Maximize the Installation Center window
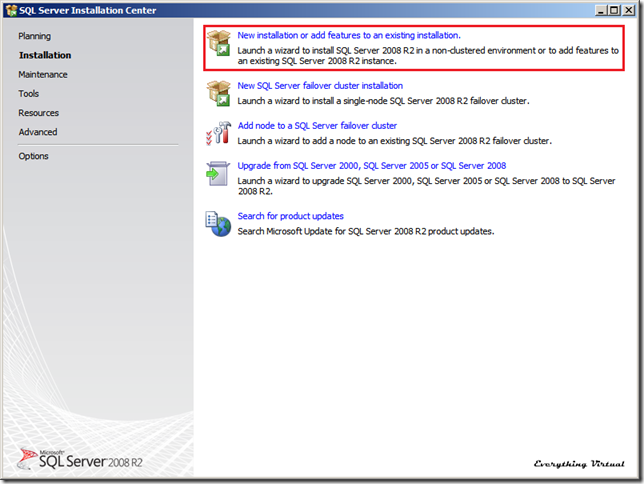644x484 pixels. pos(614,10)
